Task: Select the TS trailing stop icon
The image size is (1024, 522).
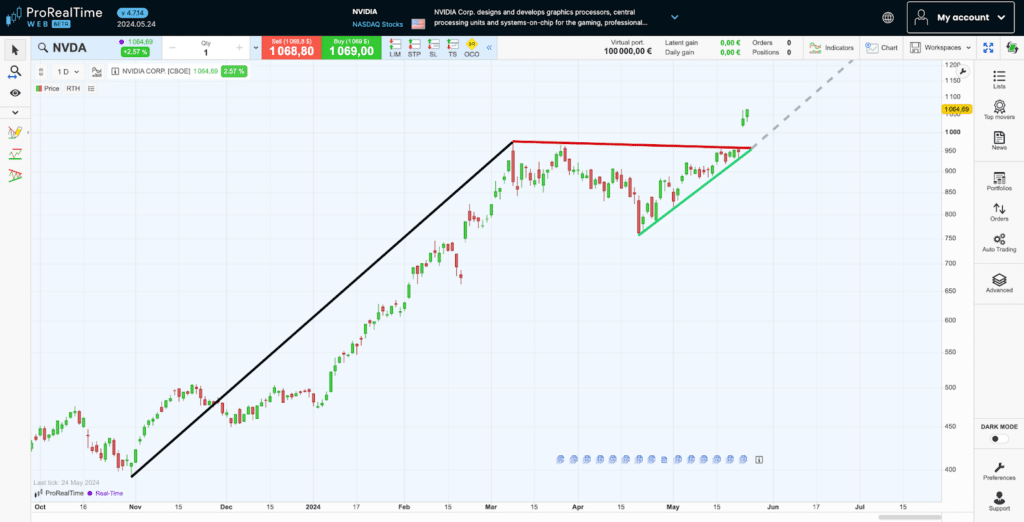Action: 453,48
